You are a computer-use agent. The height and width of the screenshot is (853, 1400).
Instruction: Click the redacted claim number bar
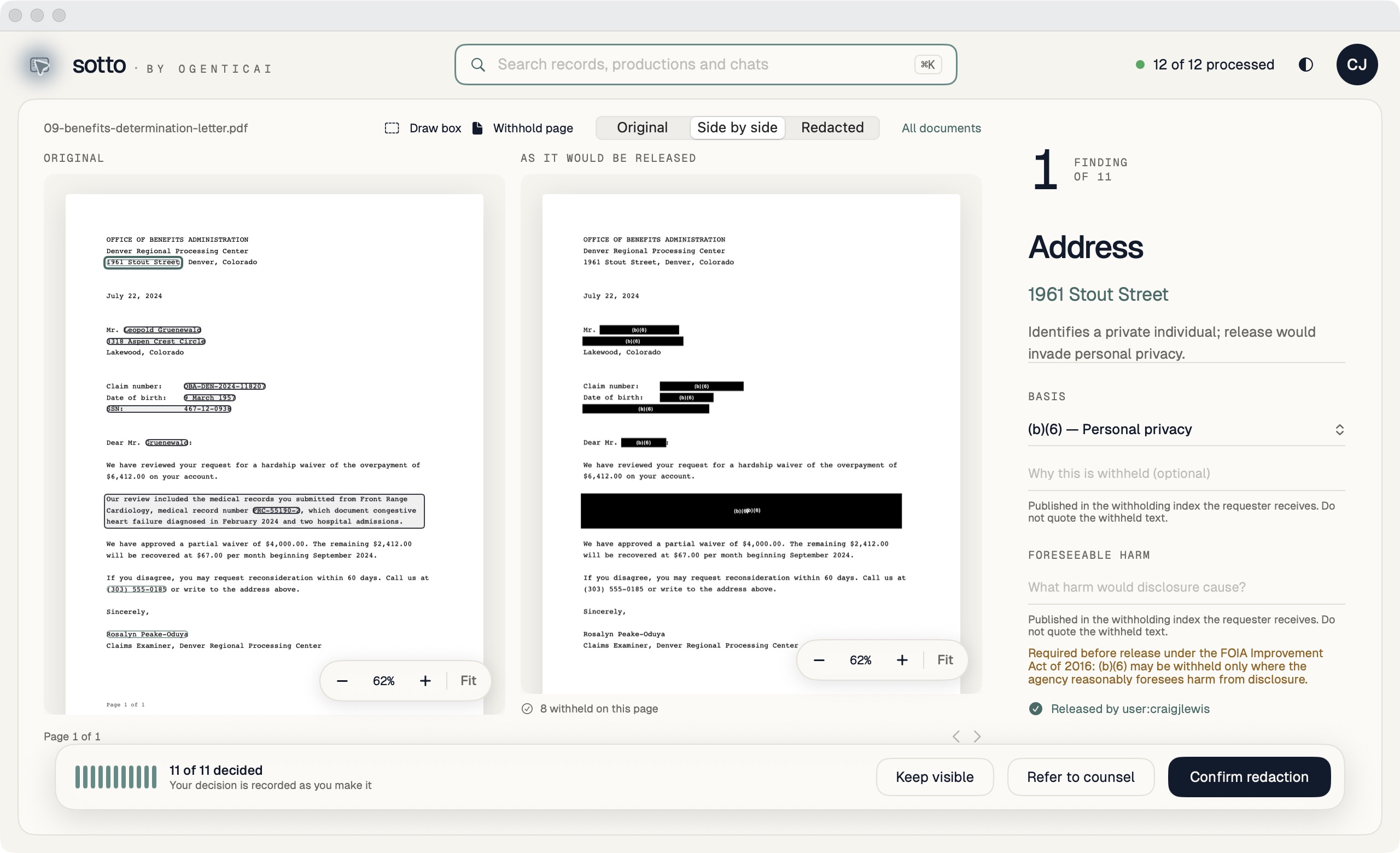pyautogui.click(x=701, y=386)
